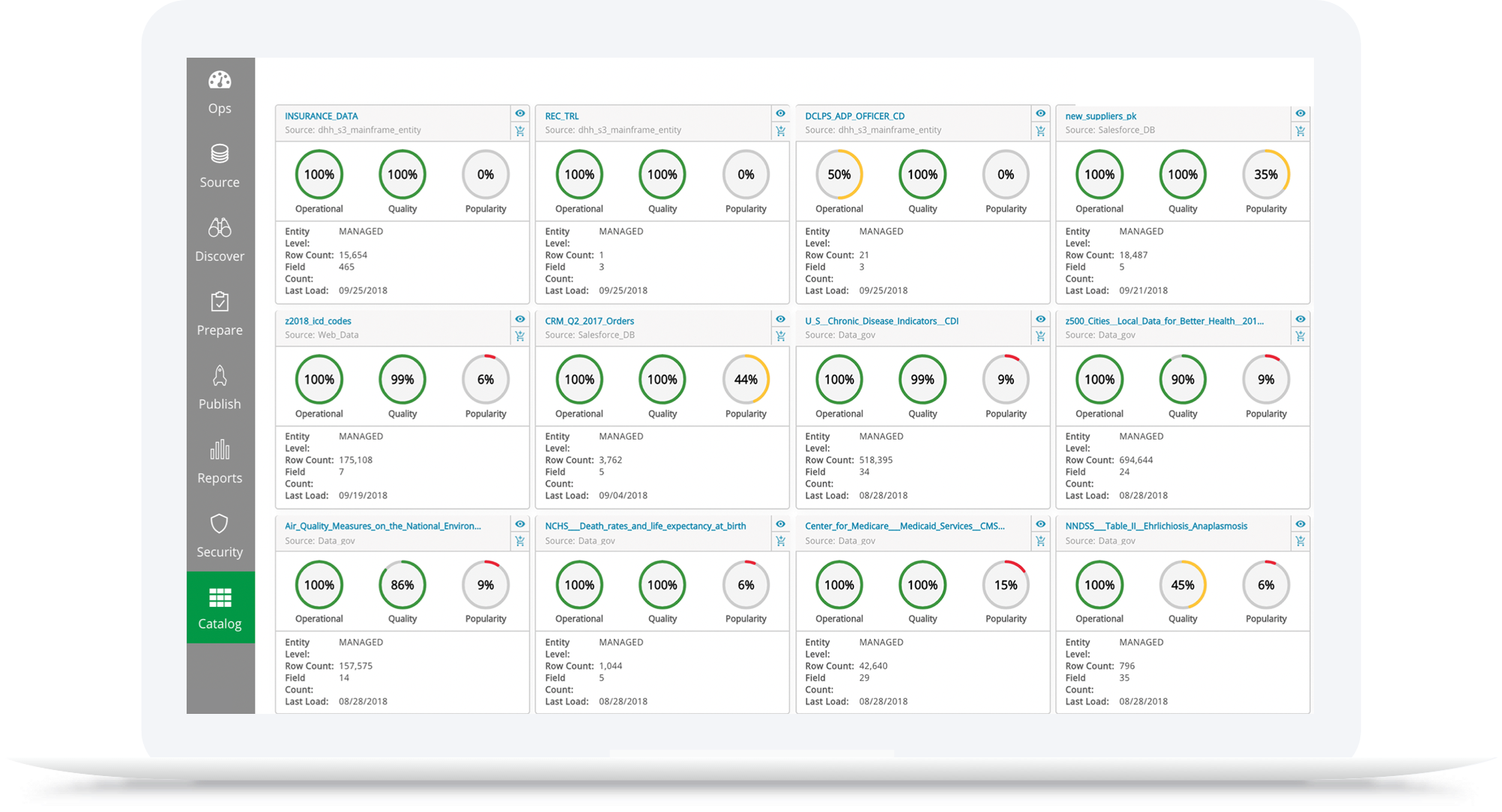Viewport: 1502px width, 812px height.
Task: Open the new_suppliers_pk entity link
Action: tap(1100, 116)
